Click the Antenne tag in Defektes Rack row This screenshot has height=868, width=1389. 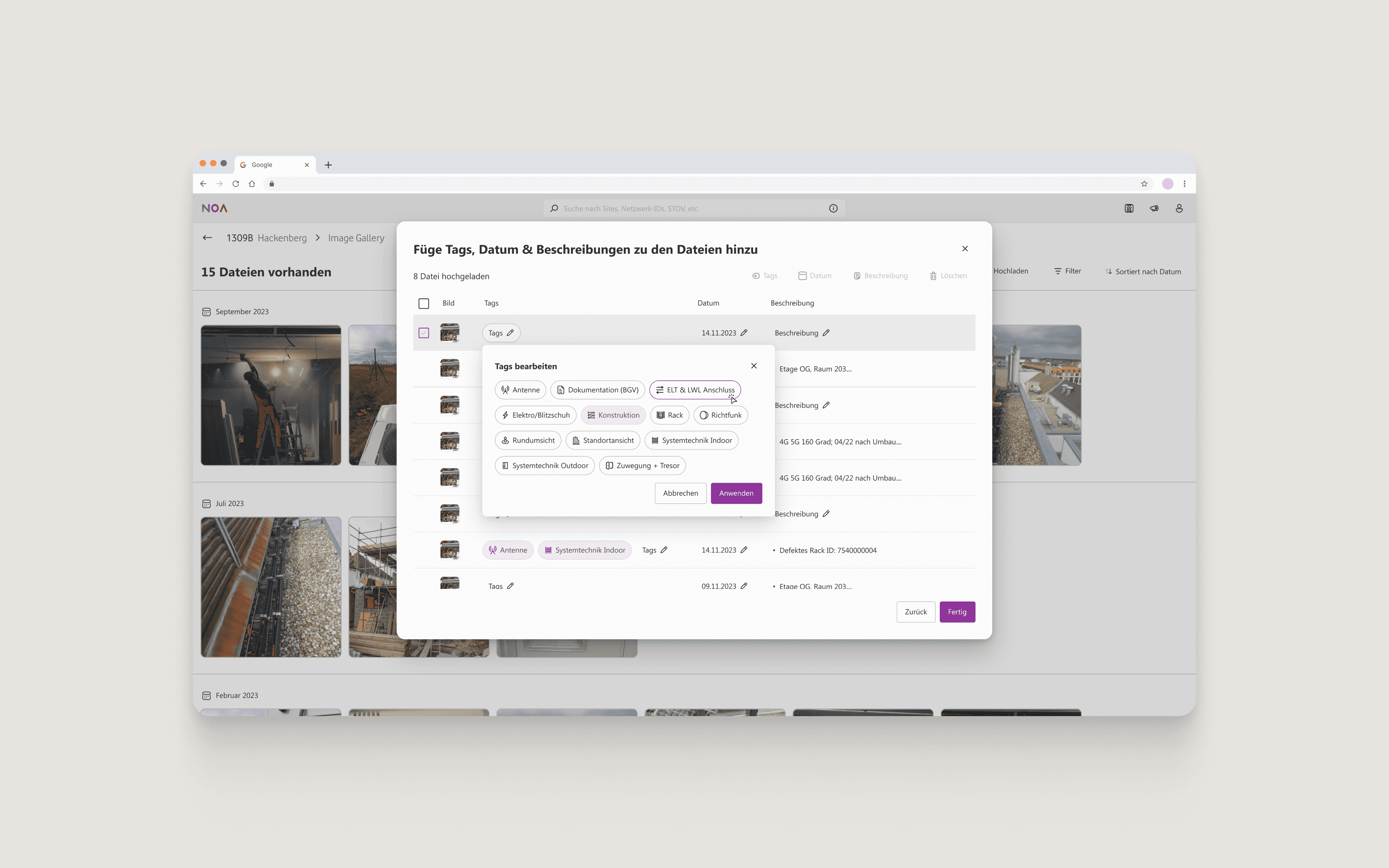(508, 550)
